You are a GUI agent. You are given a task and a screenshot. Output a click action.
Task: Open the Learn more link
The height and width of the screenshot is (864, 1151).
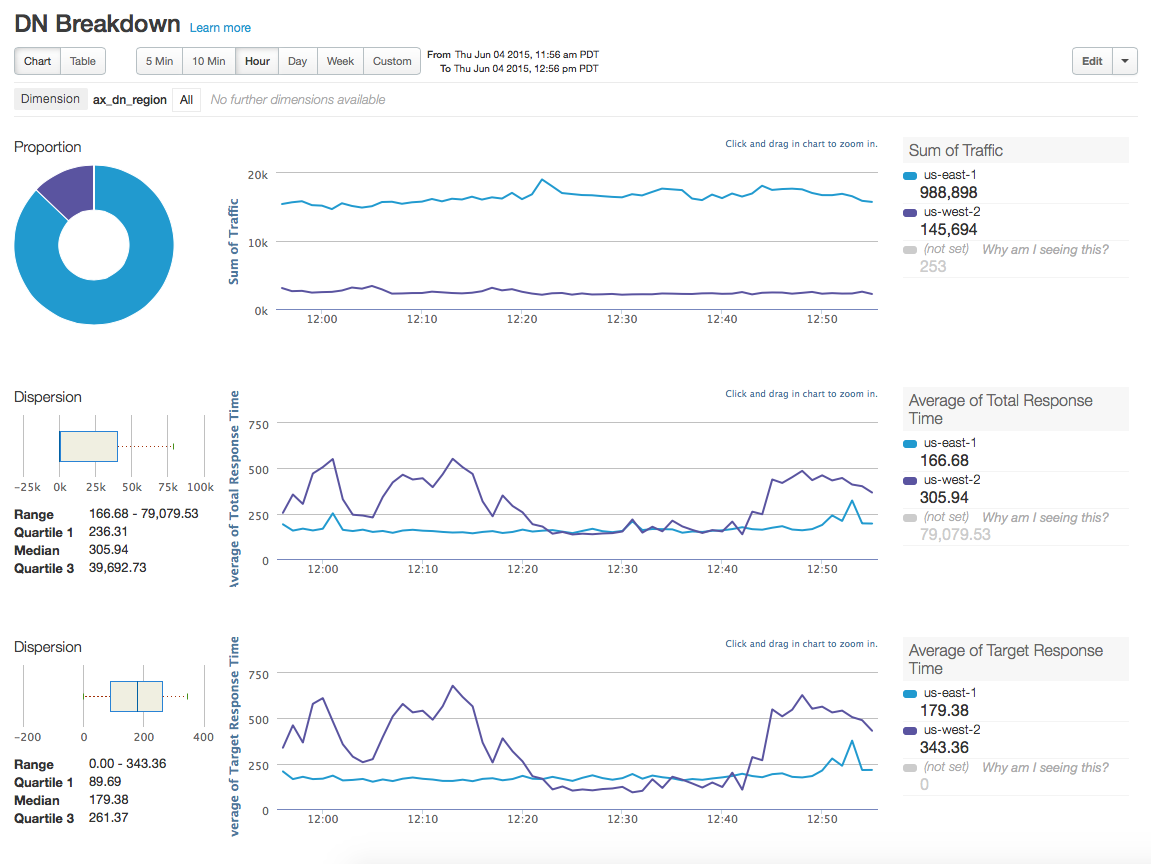coord(220,28)
